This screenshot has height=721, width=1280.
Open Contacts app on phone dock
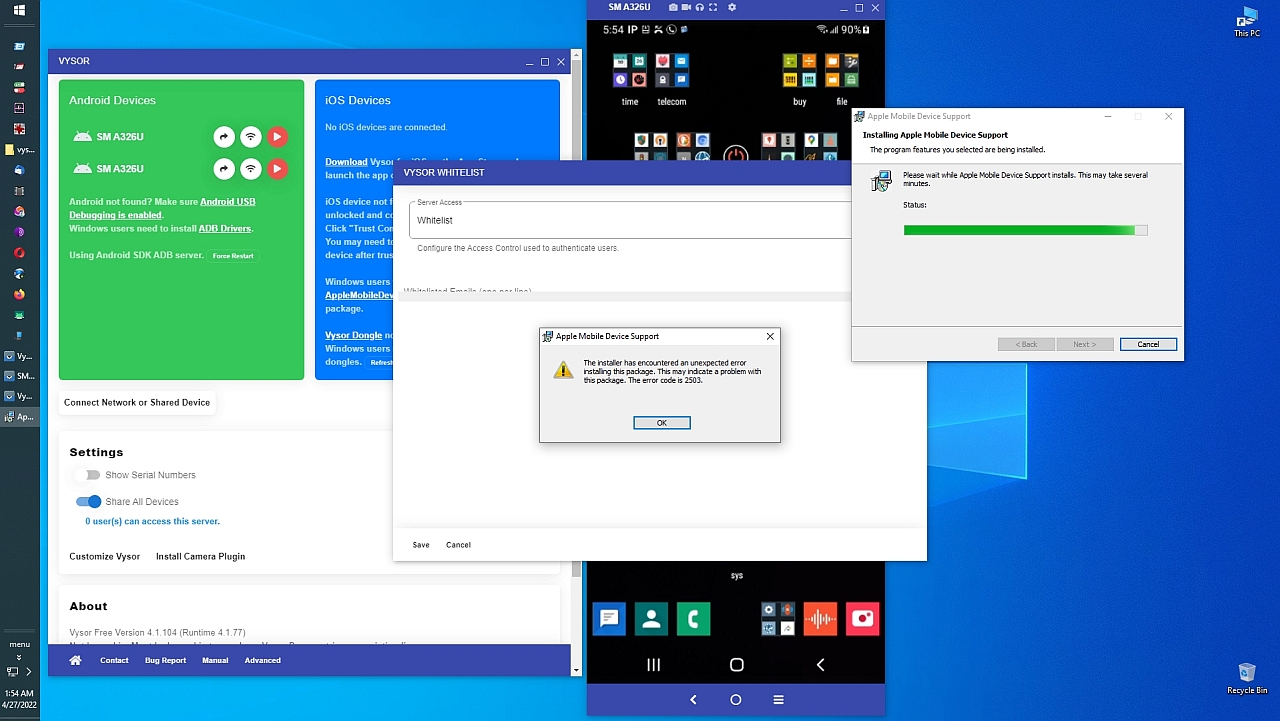coord(651,619)
